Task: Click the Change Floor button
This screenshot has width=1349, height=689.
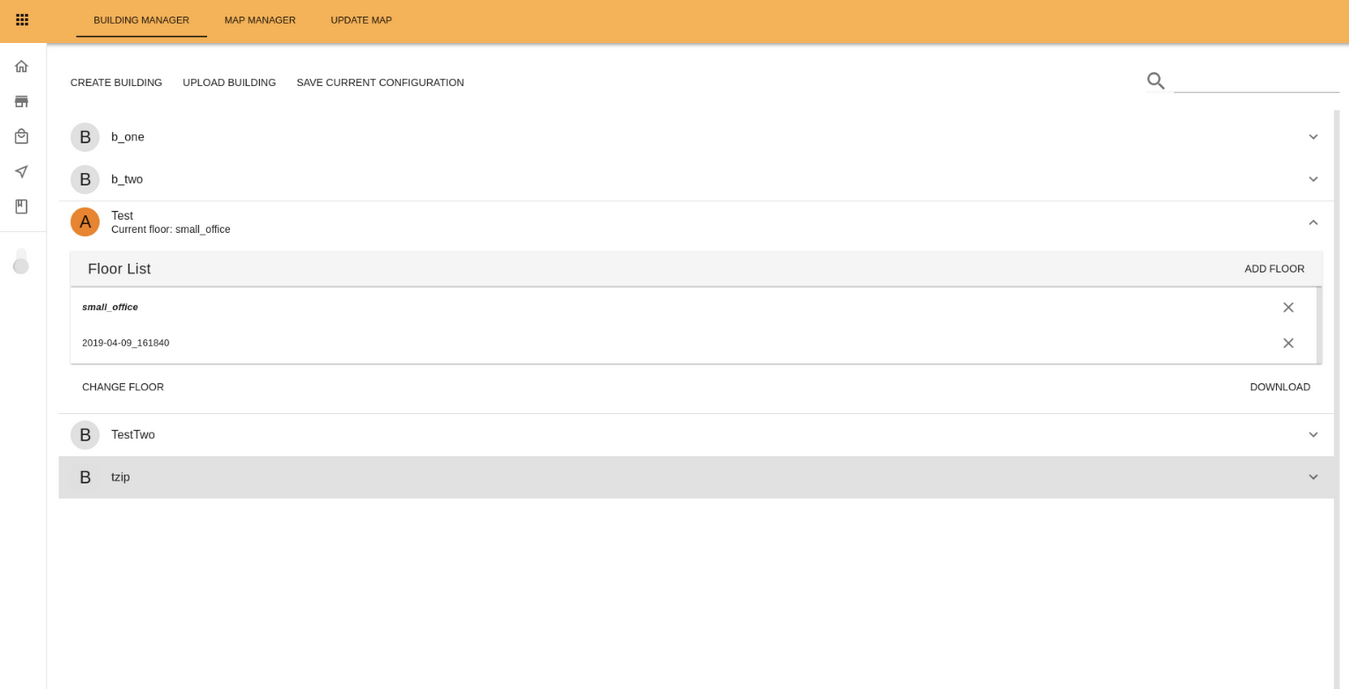Action: click(123, 387)
